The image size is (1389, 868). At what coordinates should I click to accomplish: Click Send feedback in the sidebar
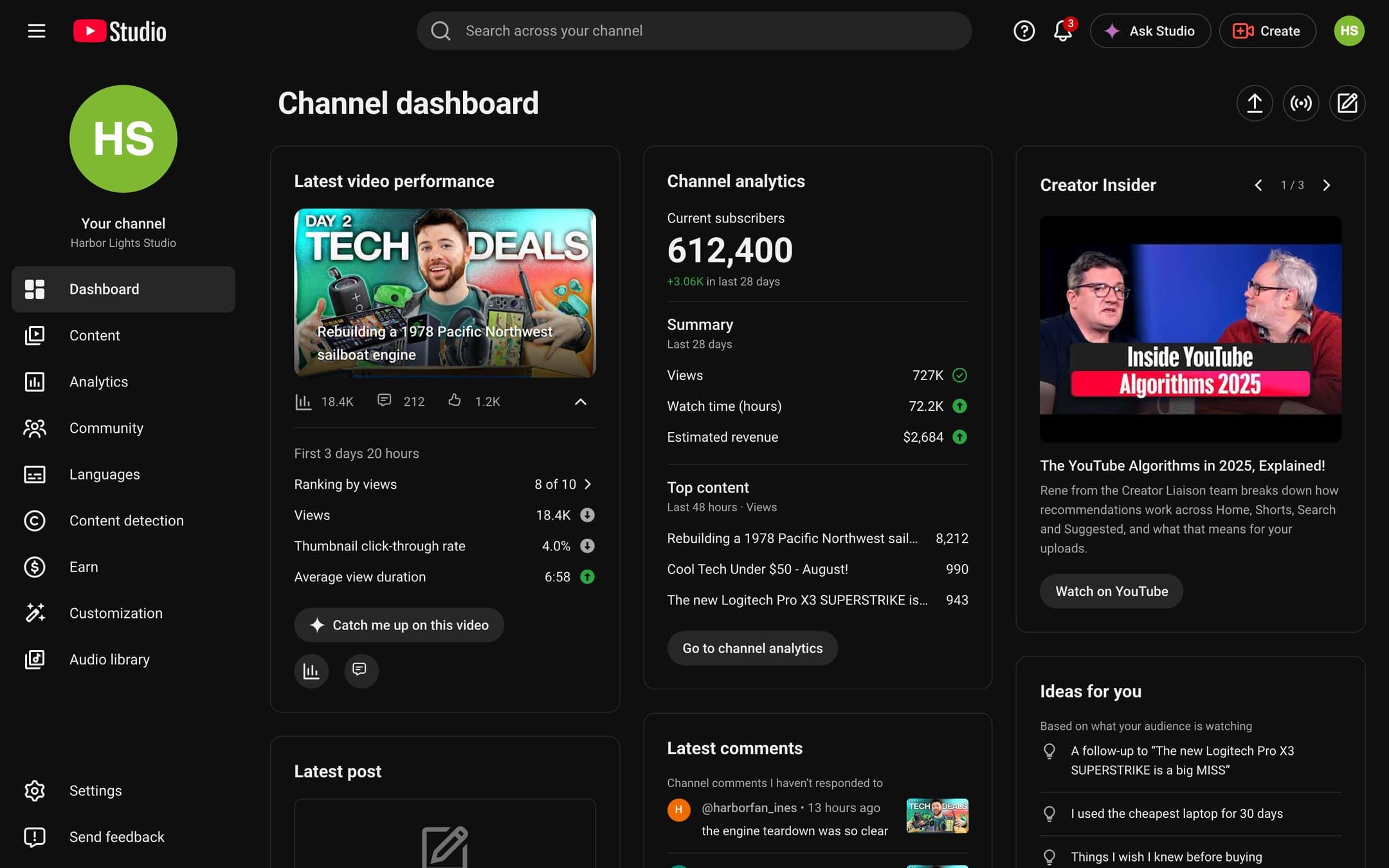click(123, 837)
